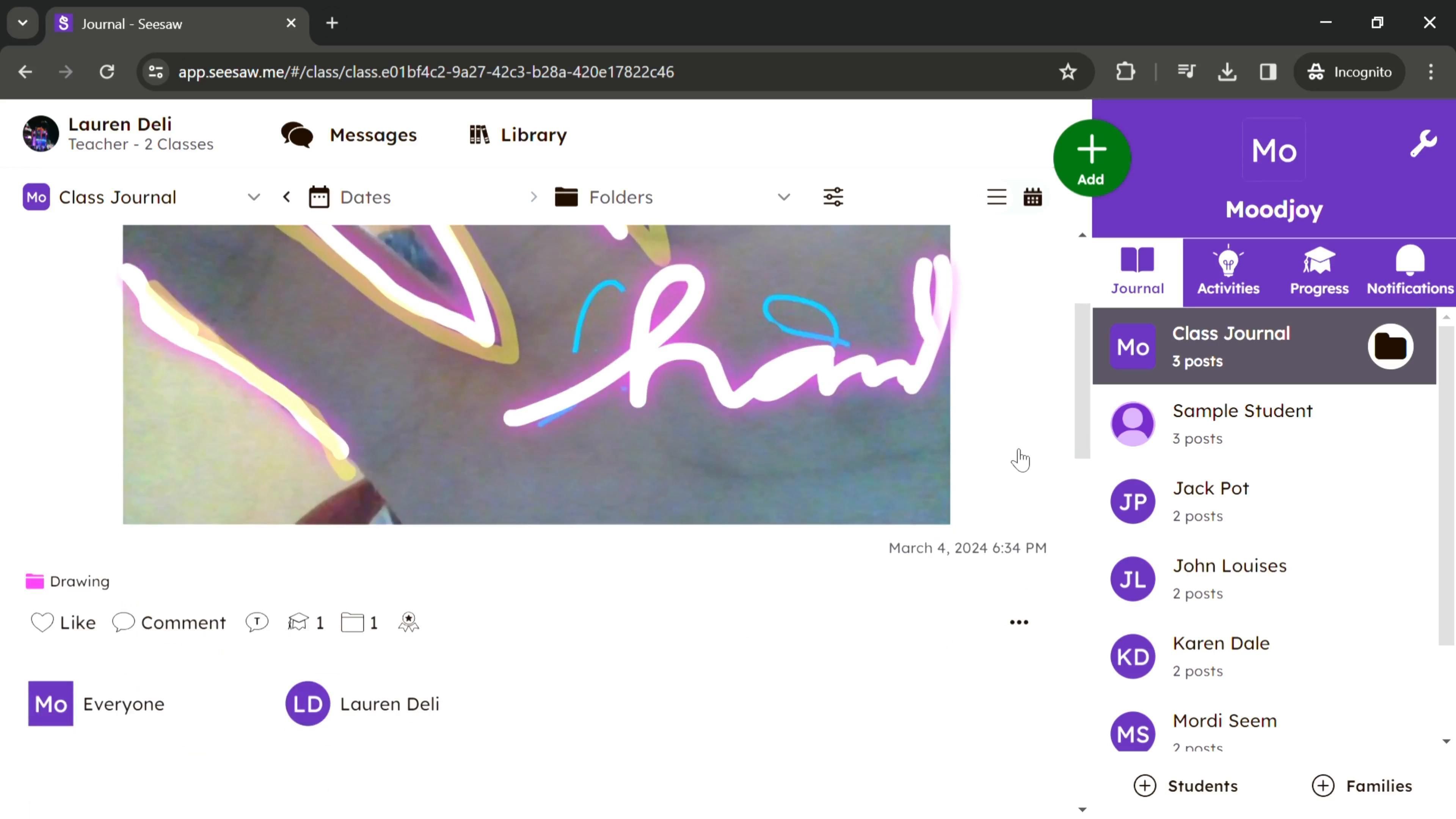The image size is (1456, 819).
Task: Switch to list view
Action: point(996,197)
